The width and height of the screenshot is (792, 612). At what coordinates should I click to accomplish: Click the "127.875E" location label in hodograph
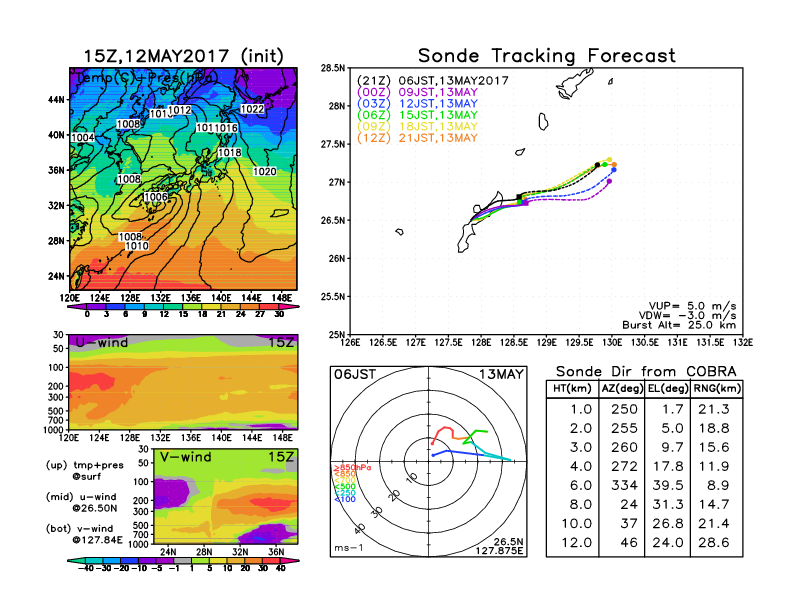pyautogui.click(x=499, y=550)
